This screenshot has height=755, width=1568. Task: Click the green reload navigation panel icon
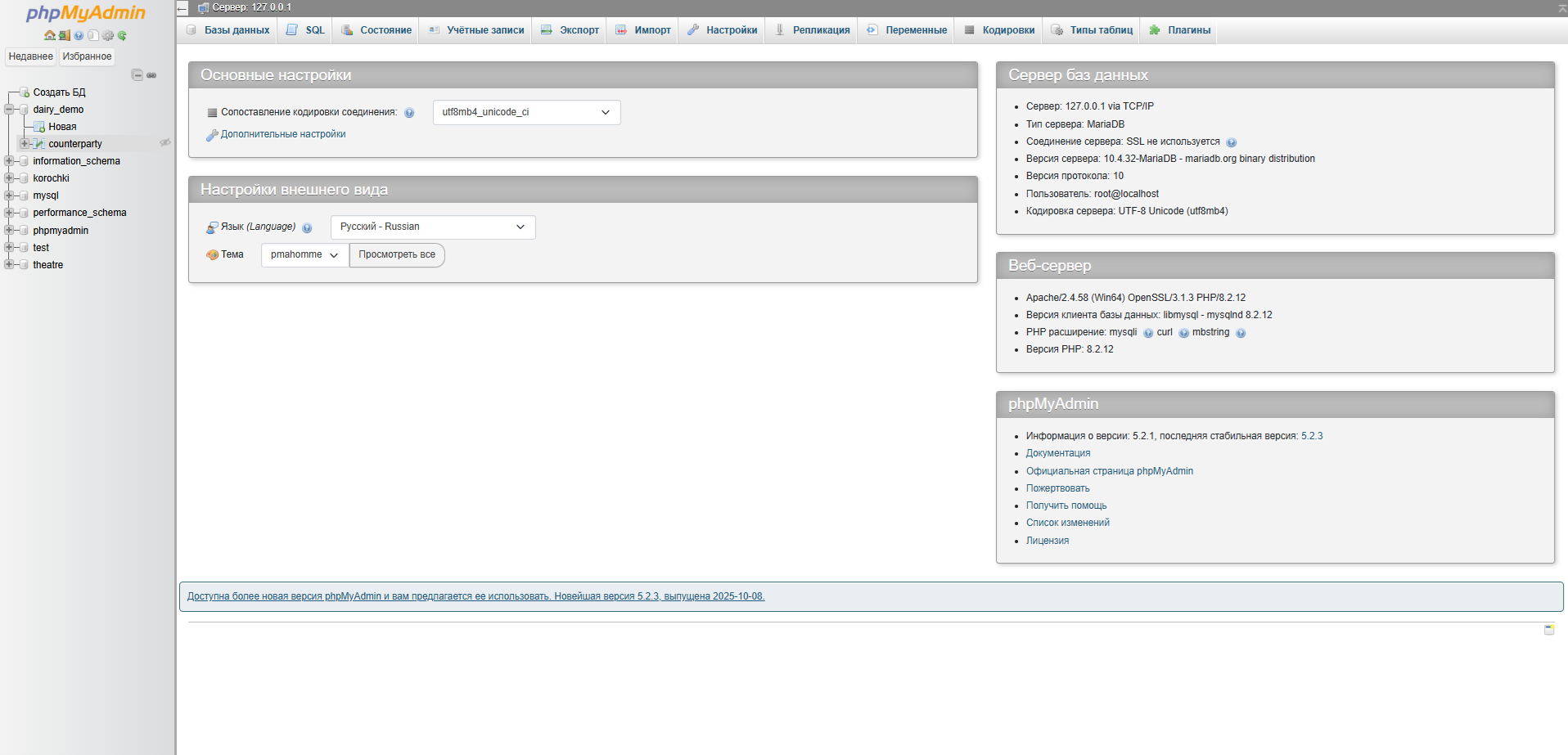(122, 35)
